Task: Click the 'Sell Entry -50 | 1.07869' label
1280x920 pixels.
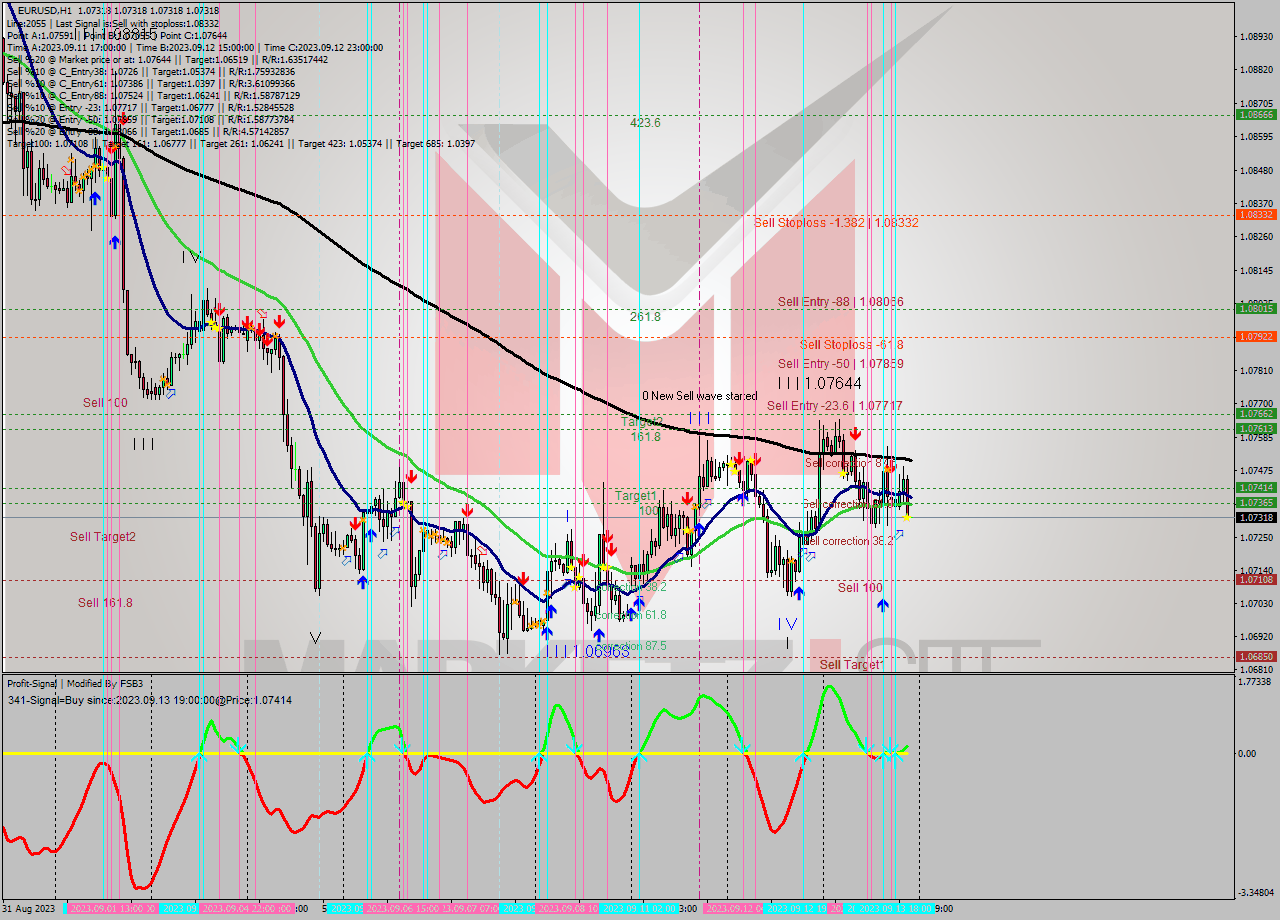Action: pos(841,364)
